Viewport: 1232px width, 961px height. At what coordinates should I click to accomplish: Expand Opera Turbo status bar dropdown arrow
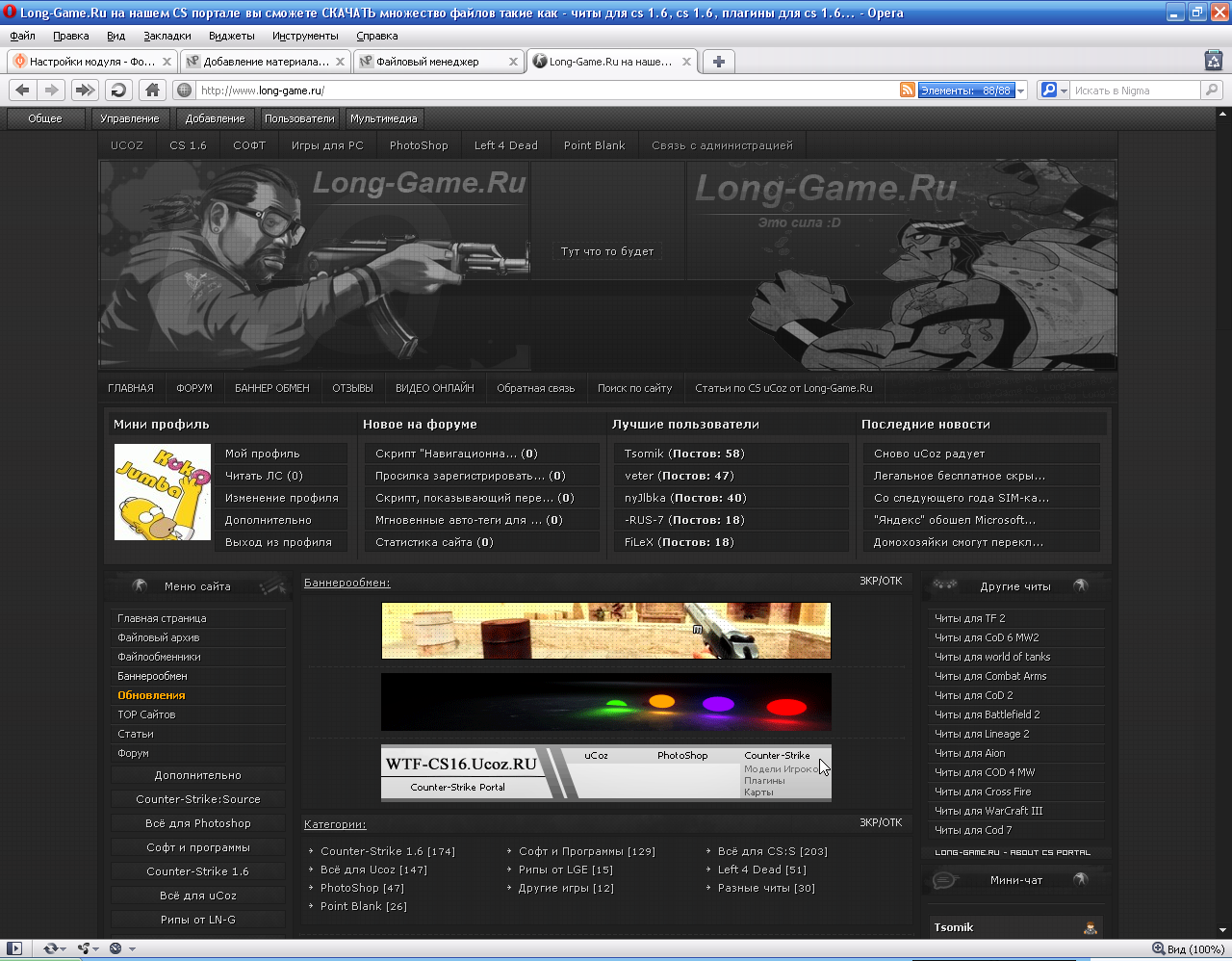(x=132, y=949)
